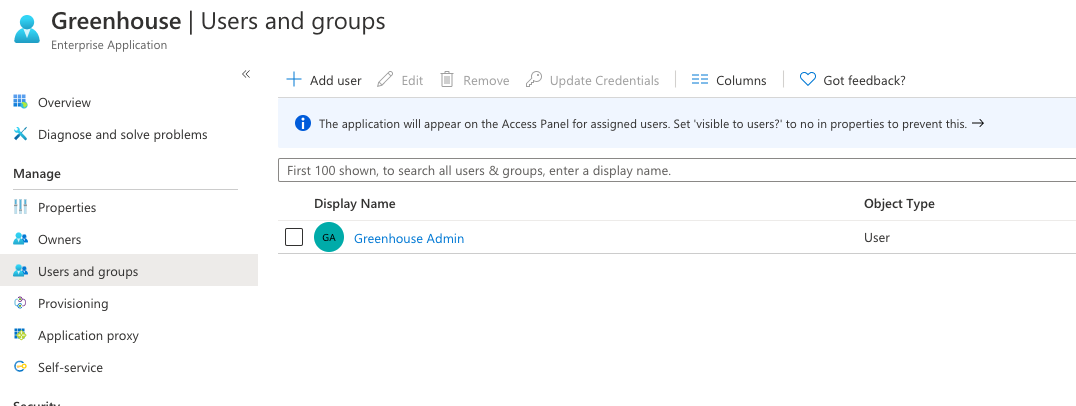Click the Greenhouse Users and groups page title

point(218,21)
